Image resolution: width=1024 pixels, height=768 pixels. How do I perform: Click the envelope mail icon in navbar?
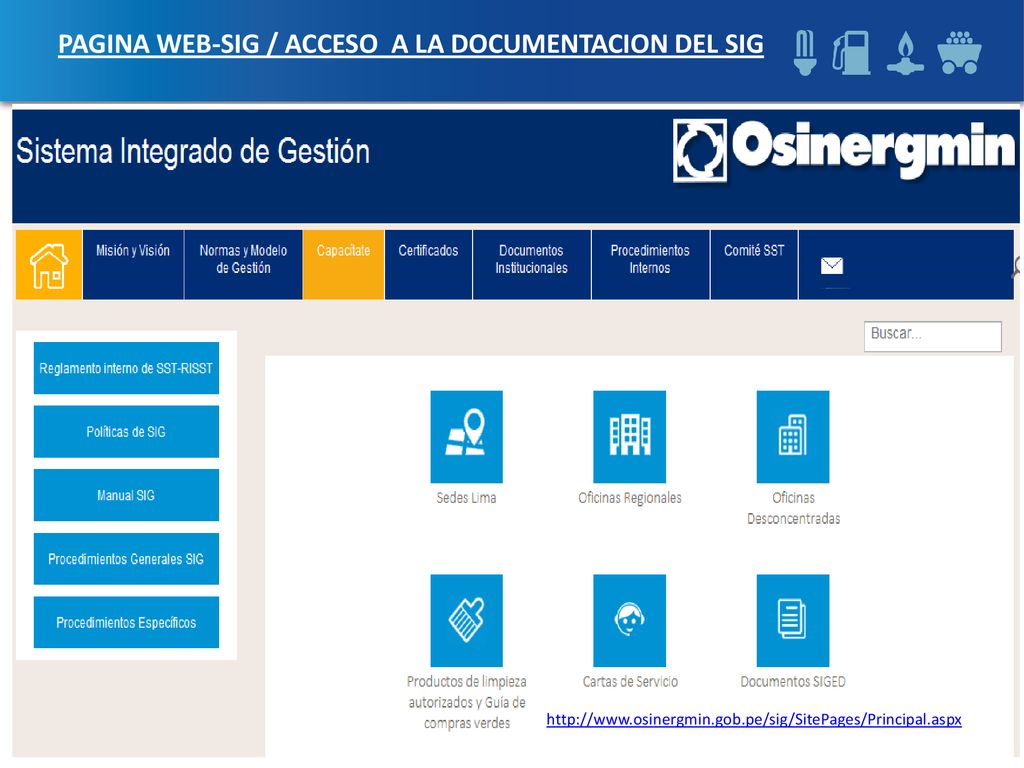(831, 265)
